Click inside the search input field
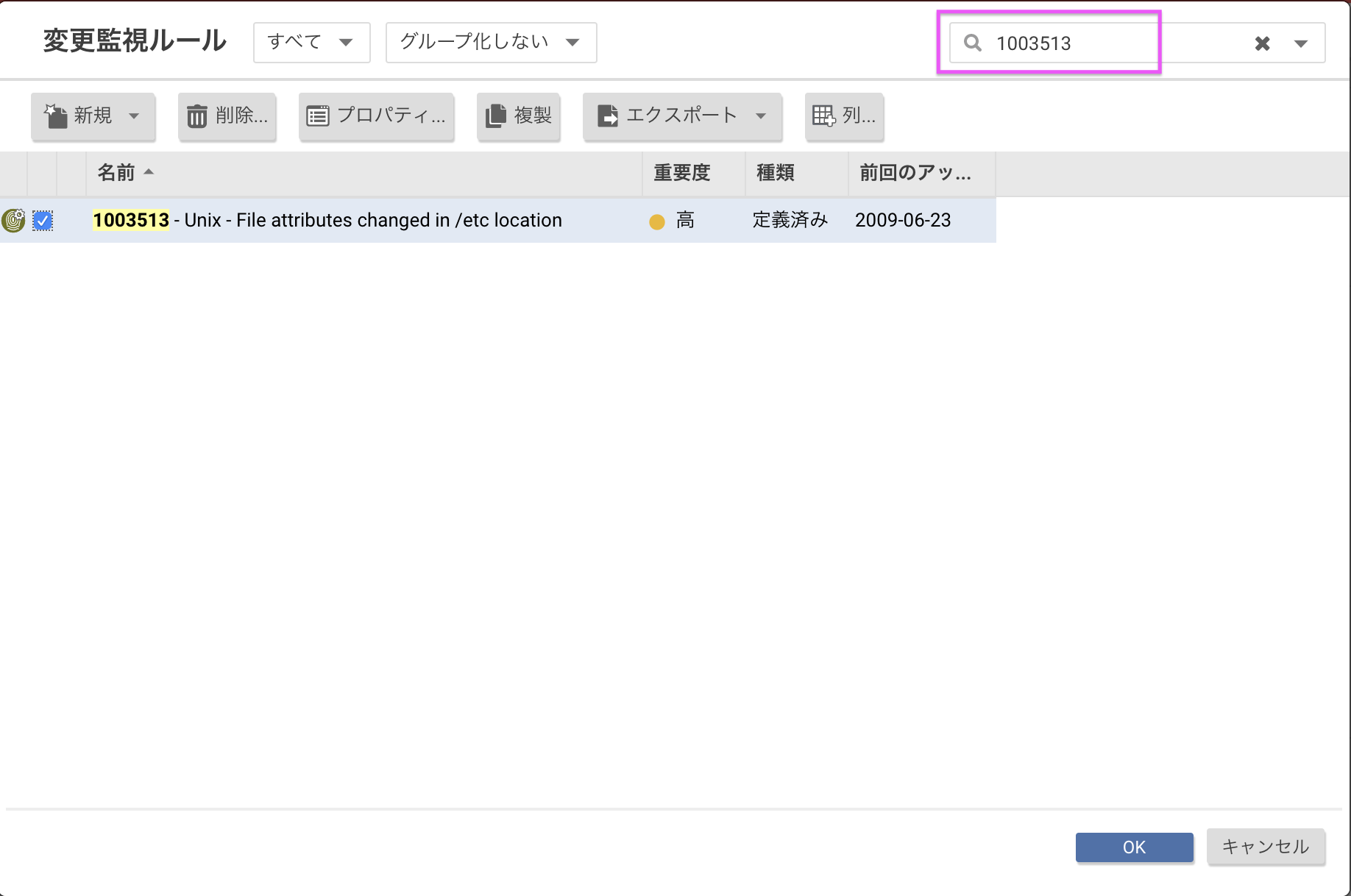The width and height of the screenshot is (1351, 896). 1067,43
